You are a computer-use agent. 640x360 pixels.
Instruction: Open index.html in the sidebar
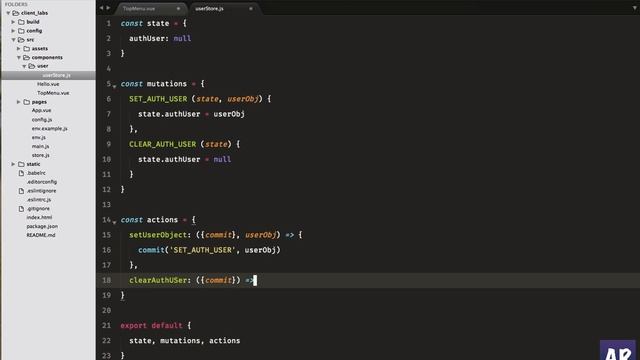[x=39, y=218]
